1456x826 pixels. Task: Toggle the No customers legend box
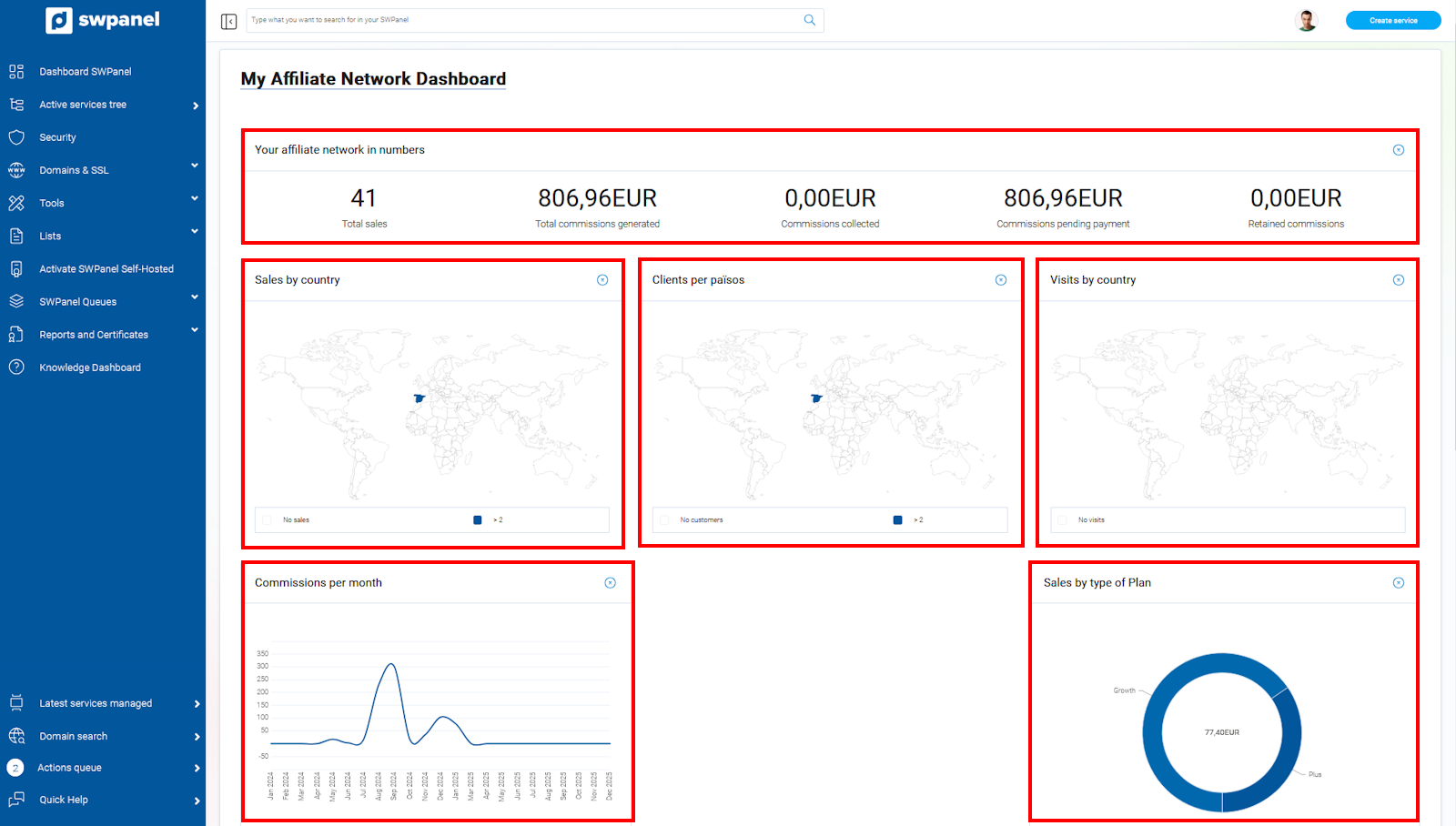[x=664, y=520]
